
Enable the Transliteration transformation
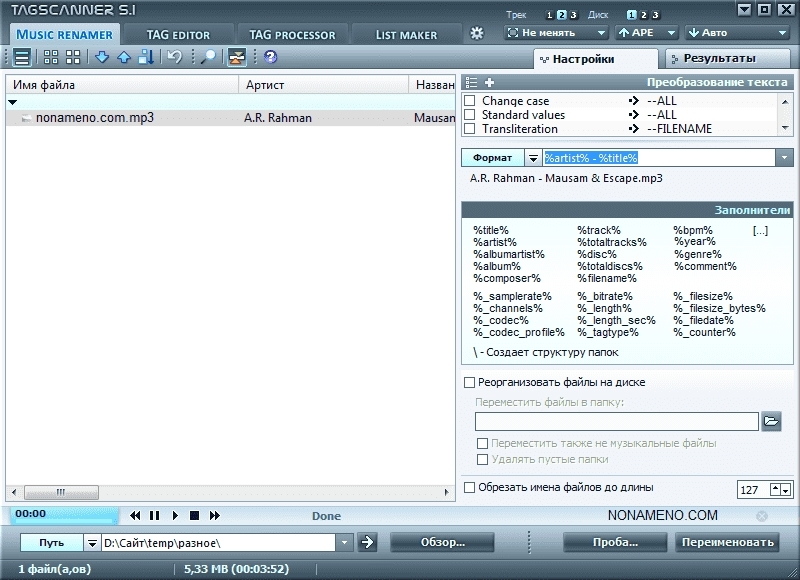tap(469, 129)
